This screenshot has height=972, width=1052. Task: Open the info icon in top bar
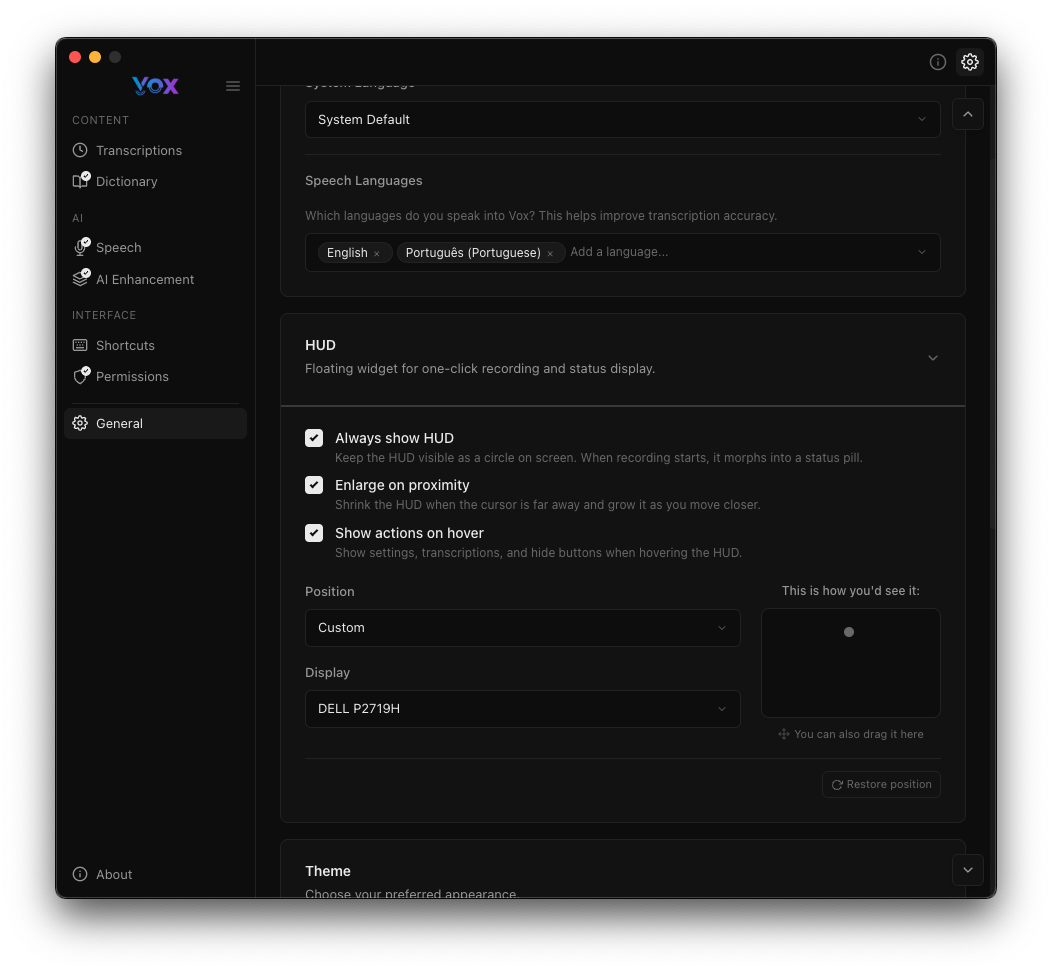pyautogui.click(x=938, y=62)
